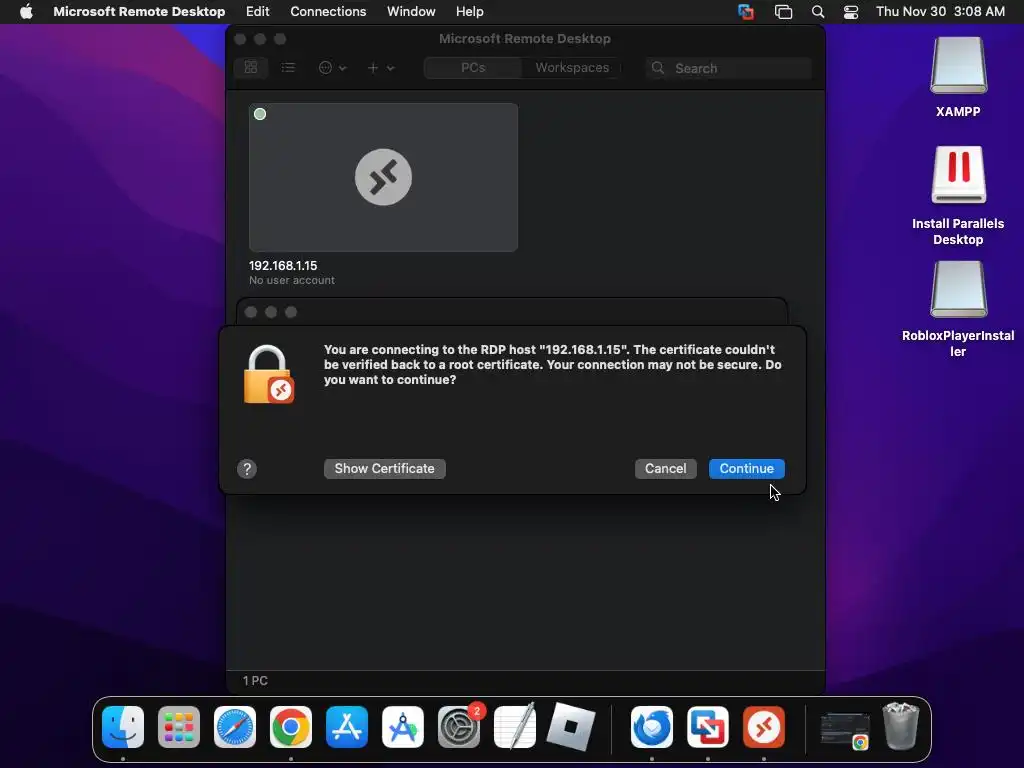Open Launchpad from the Dock
Screen dimensions: 1024x768
tap(179, 727)
